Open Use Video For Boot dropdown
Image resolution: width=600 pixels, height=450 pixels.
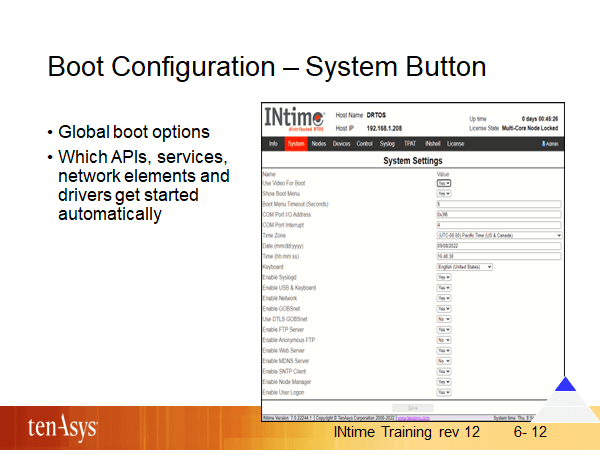pos(444,183)
